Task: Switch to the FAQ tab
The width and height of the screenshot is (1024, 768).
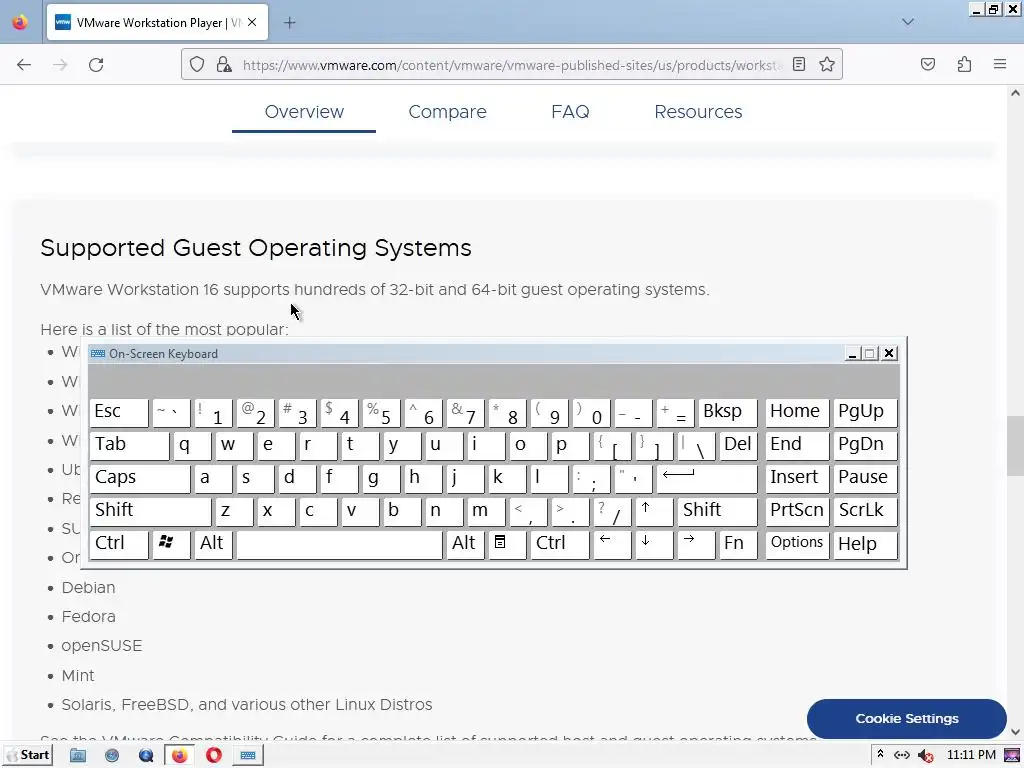Action: coord(570,112)
